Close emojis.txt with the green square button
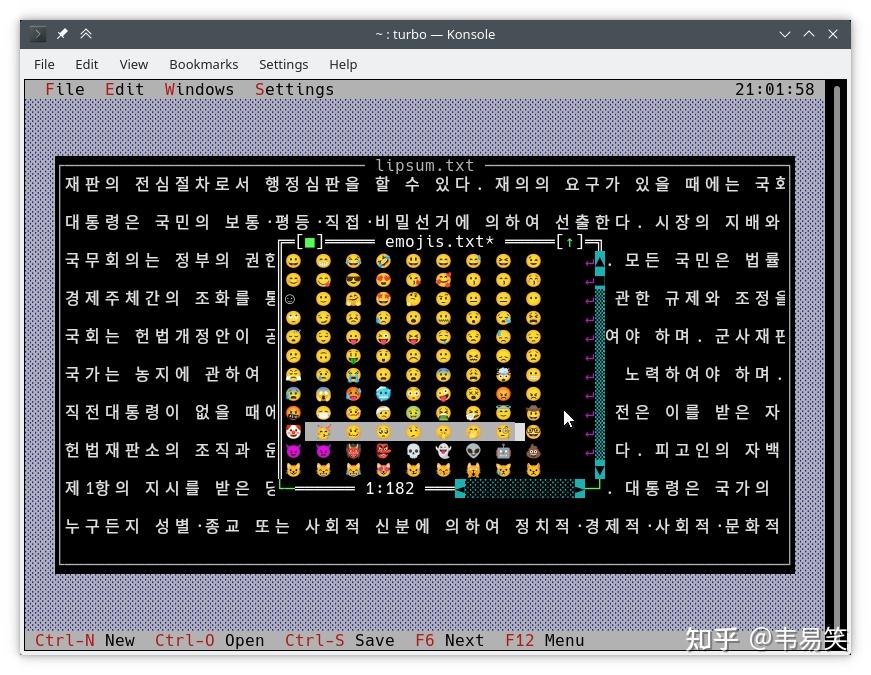The width and height of the screenshot is (871, 675). [310, 242]
